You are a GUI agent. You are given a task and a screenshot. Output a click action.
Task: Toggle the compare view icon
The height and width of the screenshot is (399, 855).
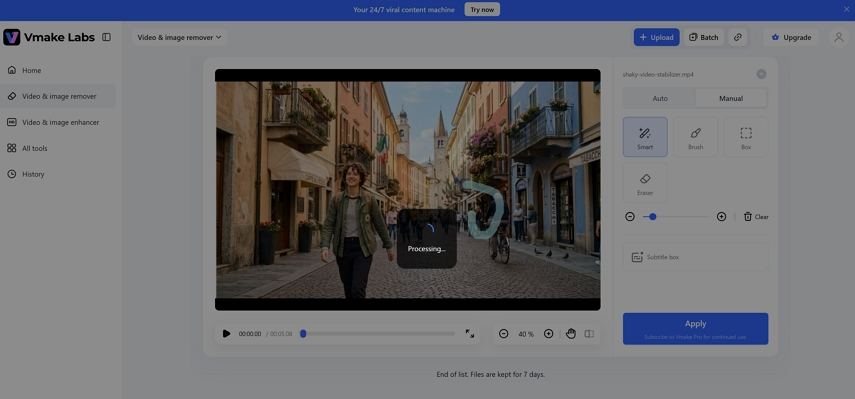point(589,334)
